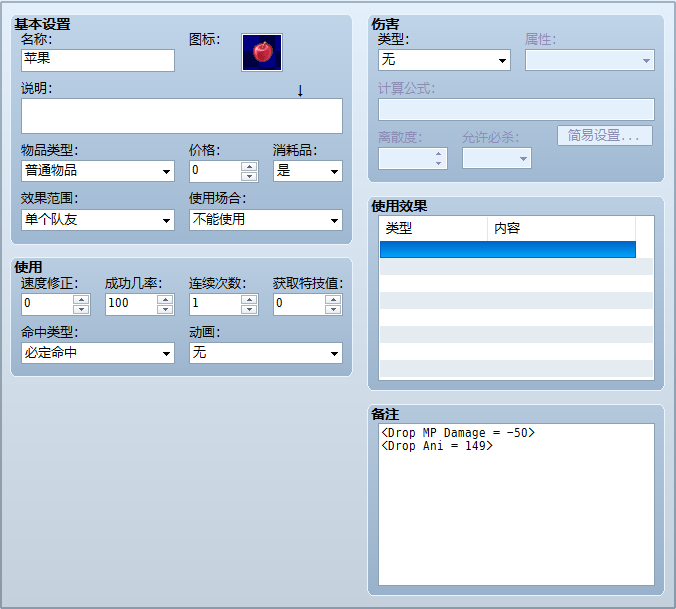The image size is (676, 609).
Task: Click inside the 备注 note text area
Action: 516,504
